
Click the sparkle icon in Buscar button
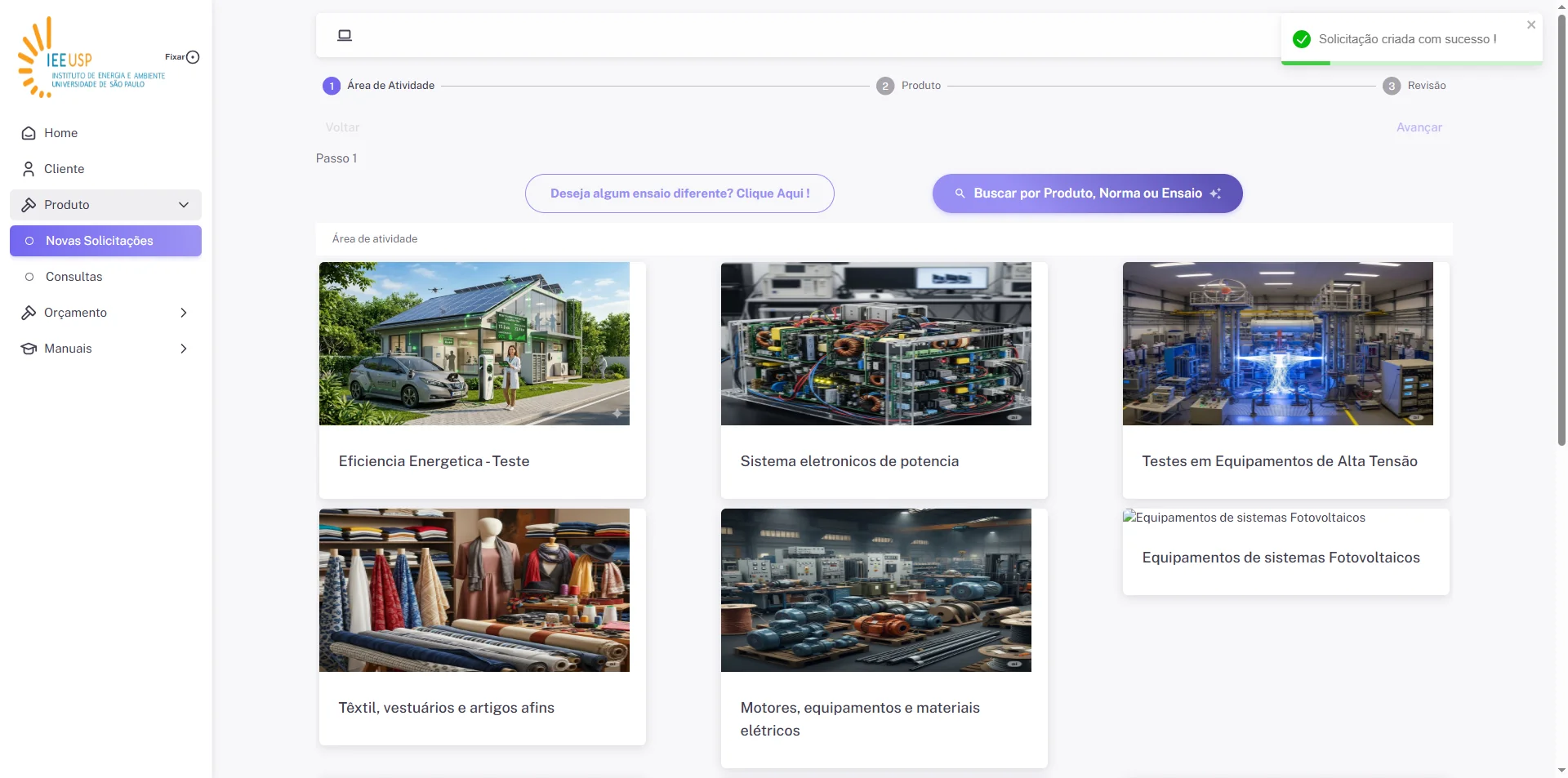click(1215, 193)
